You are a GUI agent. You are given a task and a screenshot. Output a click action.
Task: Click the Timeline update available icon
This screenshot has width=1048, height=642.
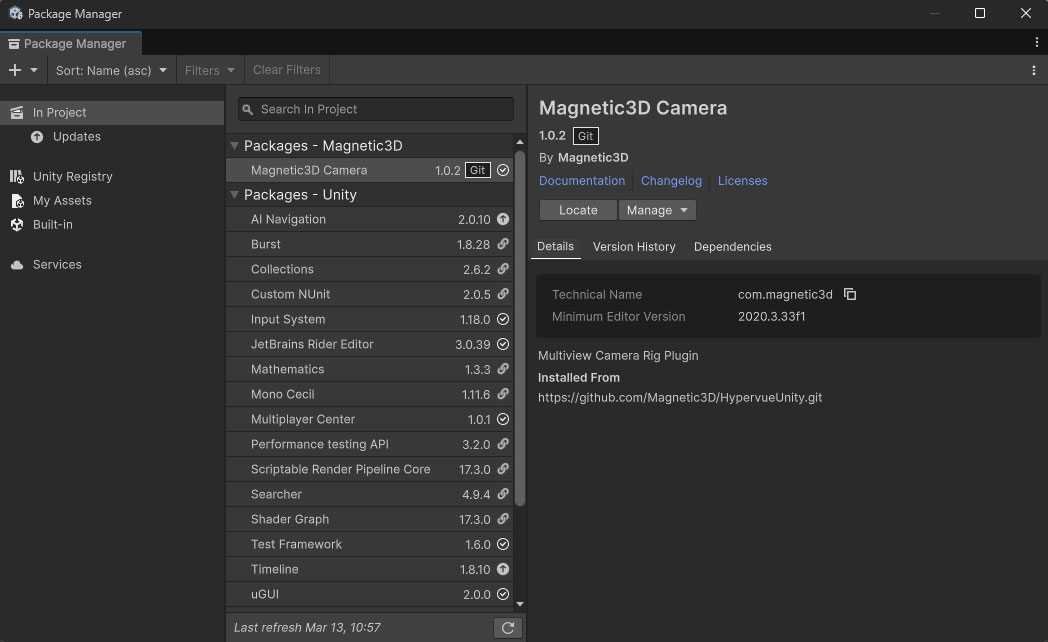[x=503, y=569]
